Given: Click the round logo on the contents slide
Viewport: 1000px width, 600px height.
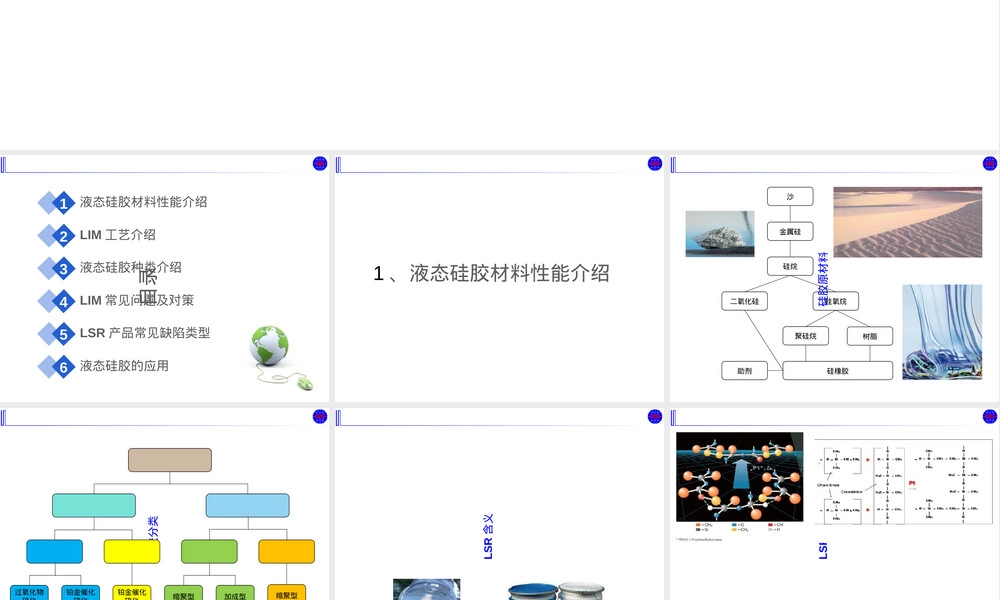Looking at the screenshot, I should coord(320,164).
